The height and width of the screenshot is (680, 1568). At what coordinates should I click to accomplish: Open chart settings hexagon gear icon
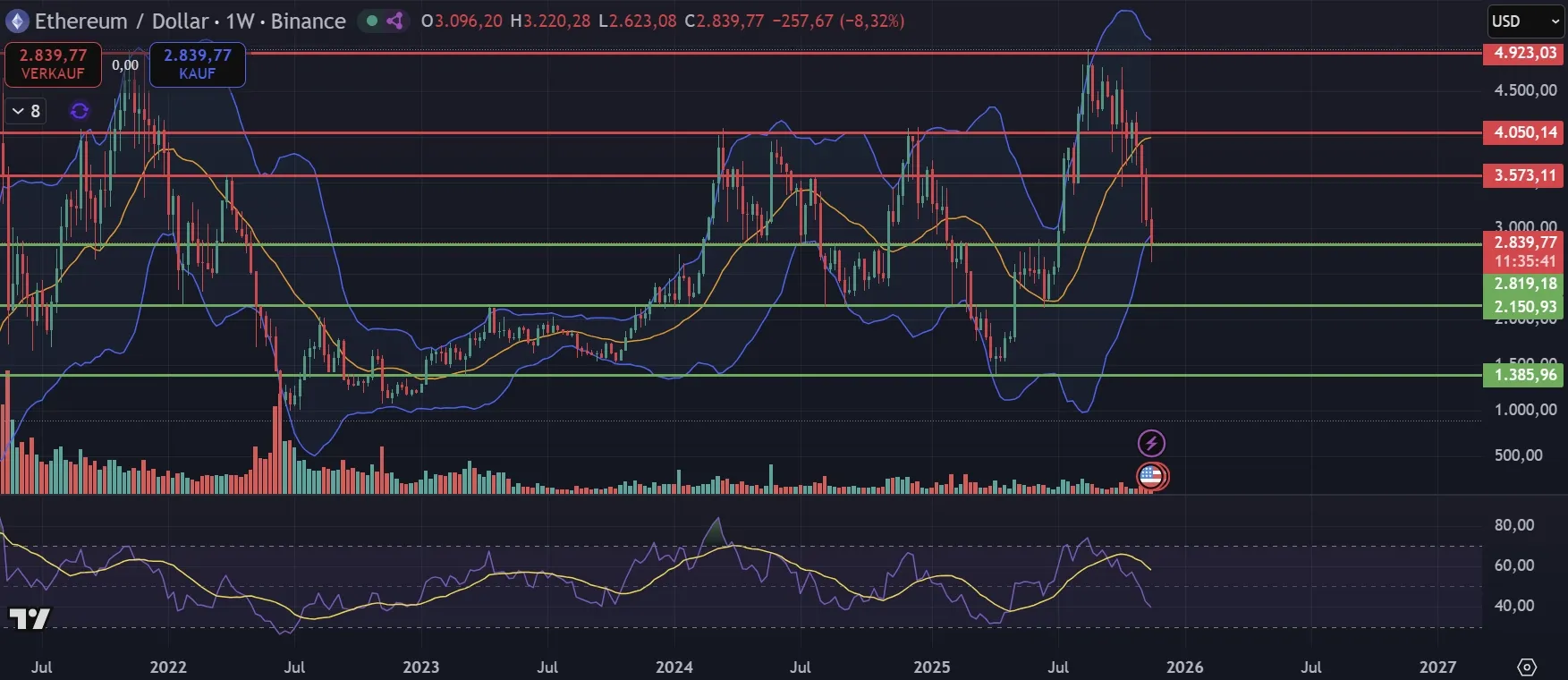pos(1527,667)
